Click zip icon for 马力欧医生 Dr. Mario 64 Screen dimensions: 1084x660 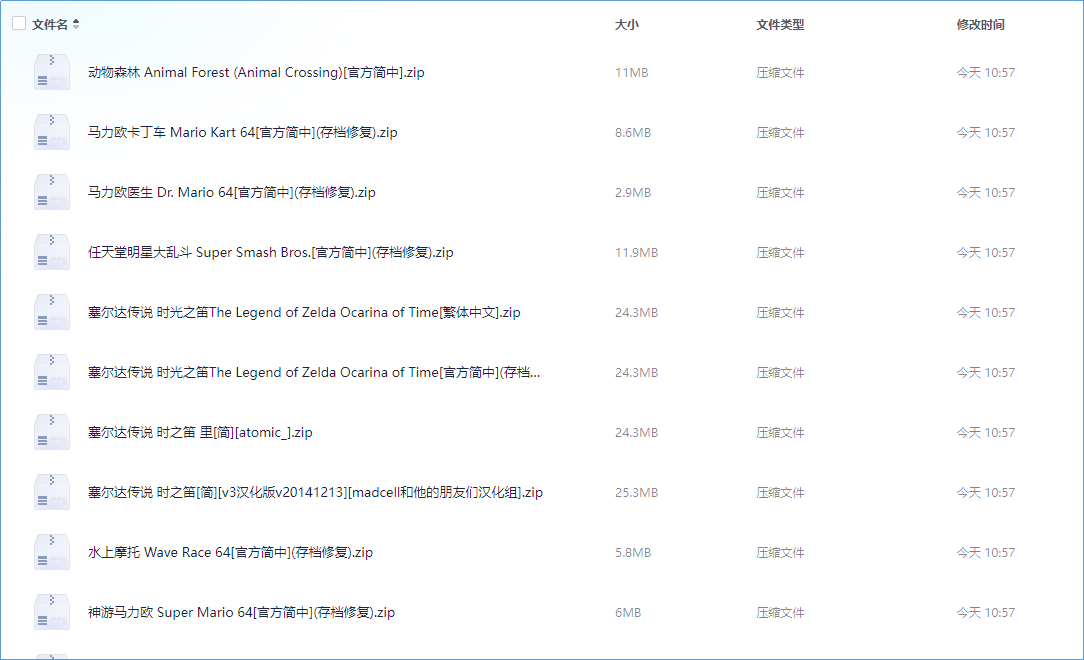point(52,192)
